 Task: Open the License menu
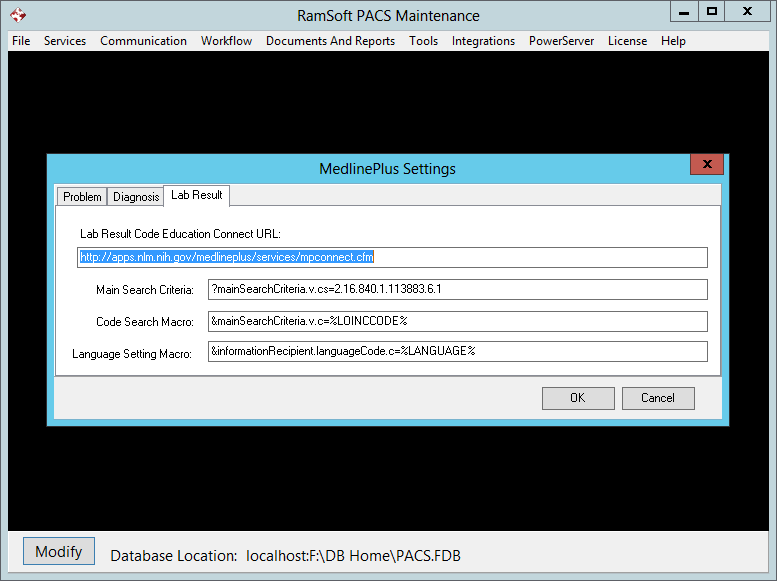(627, 41)
